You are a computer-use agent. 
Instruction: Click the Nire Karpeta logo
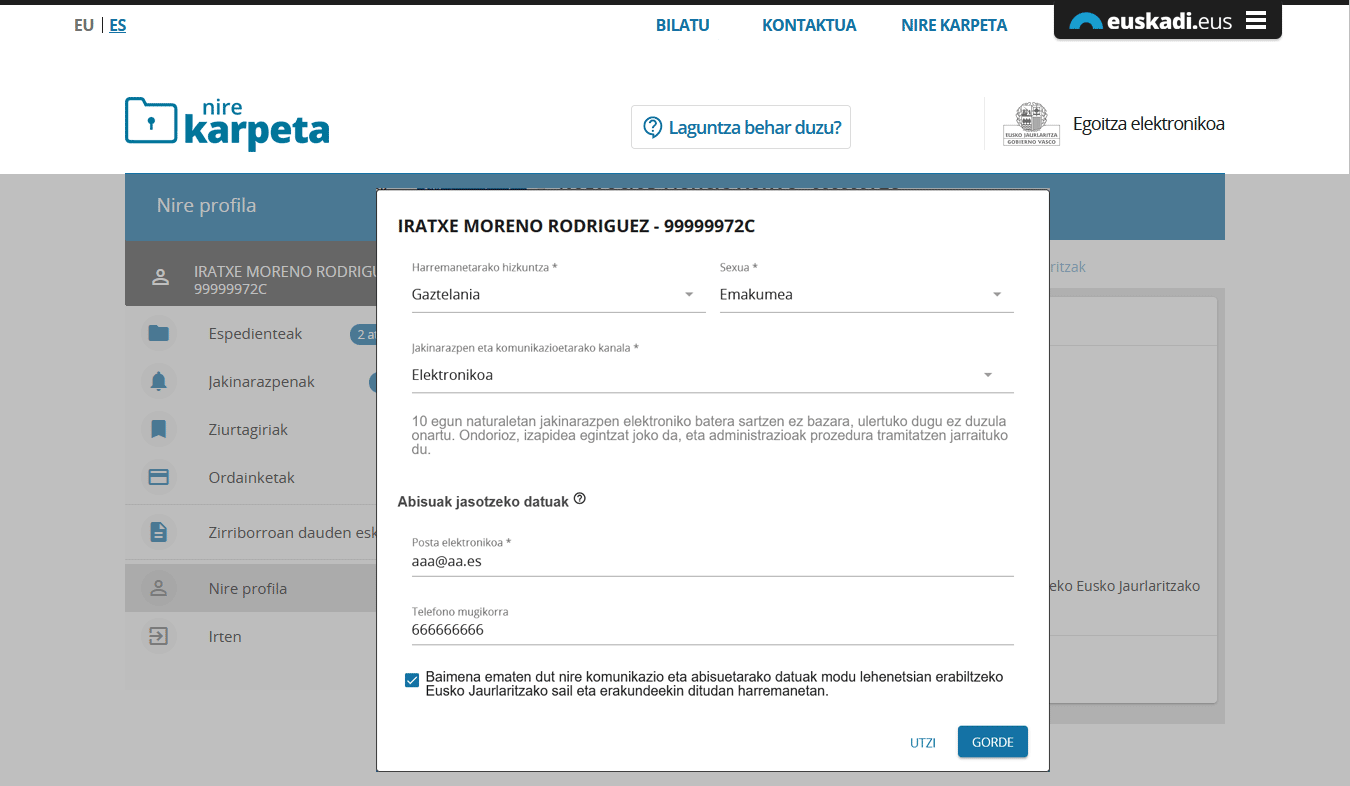tap(227, 124)
